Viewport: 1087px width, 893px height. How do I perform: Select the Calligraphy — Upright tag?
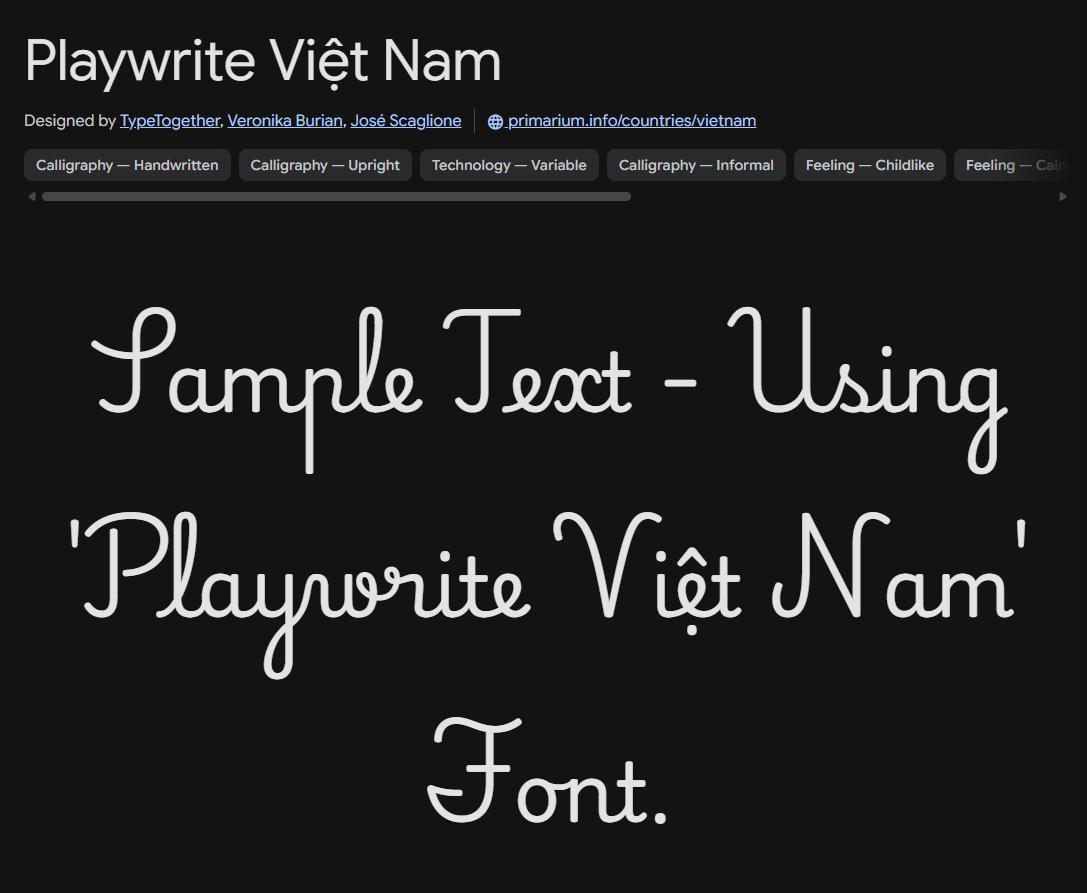tap(325, 165)
